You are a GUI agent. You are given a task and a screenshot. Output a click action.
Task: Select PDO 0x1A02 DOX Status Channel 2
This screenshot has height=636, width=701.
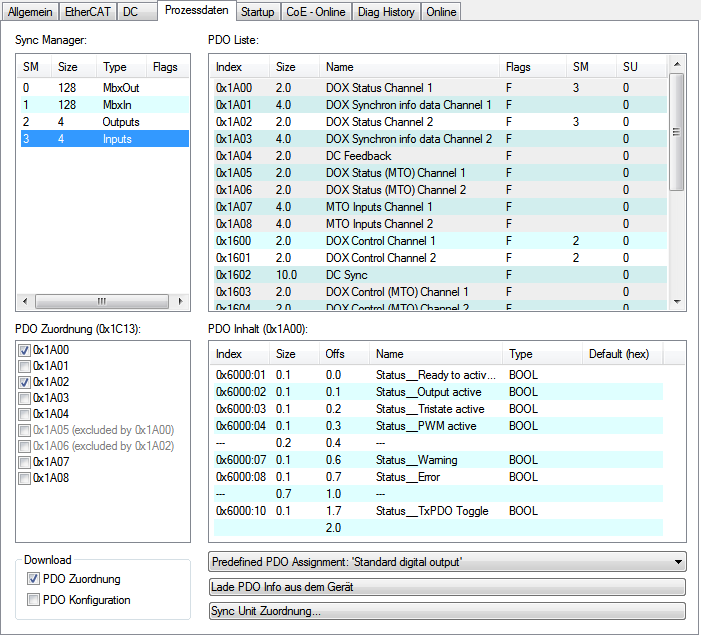point(440,122)
